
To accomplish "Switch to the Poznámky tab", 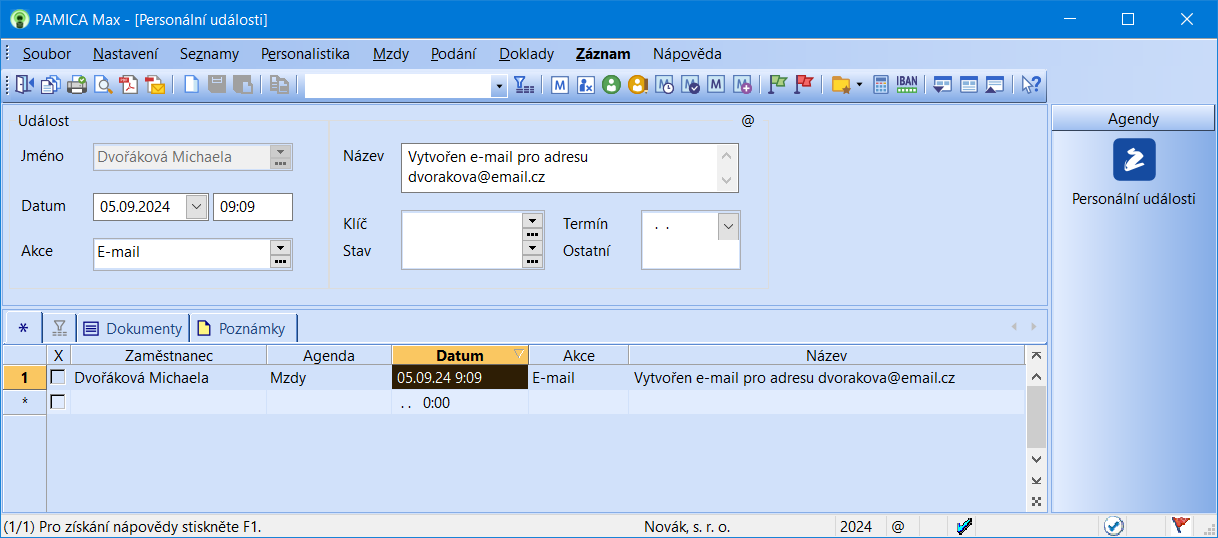I will coord(241,328).
